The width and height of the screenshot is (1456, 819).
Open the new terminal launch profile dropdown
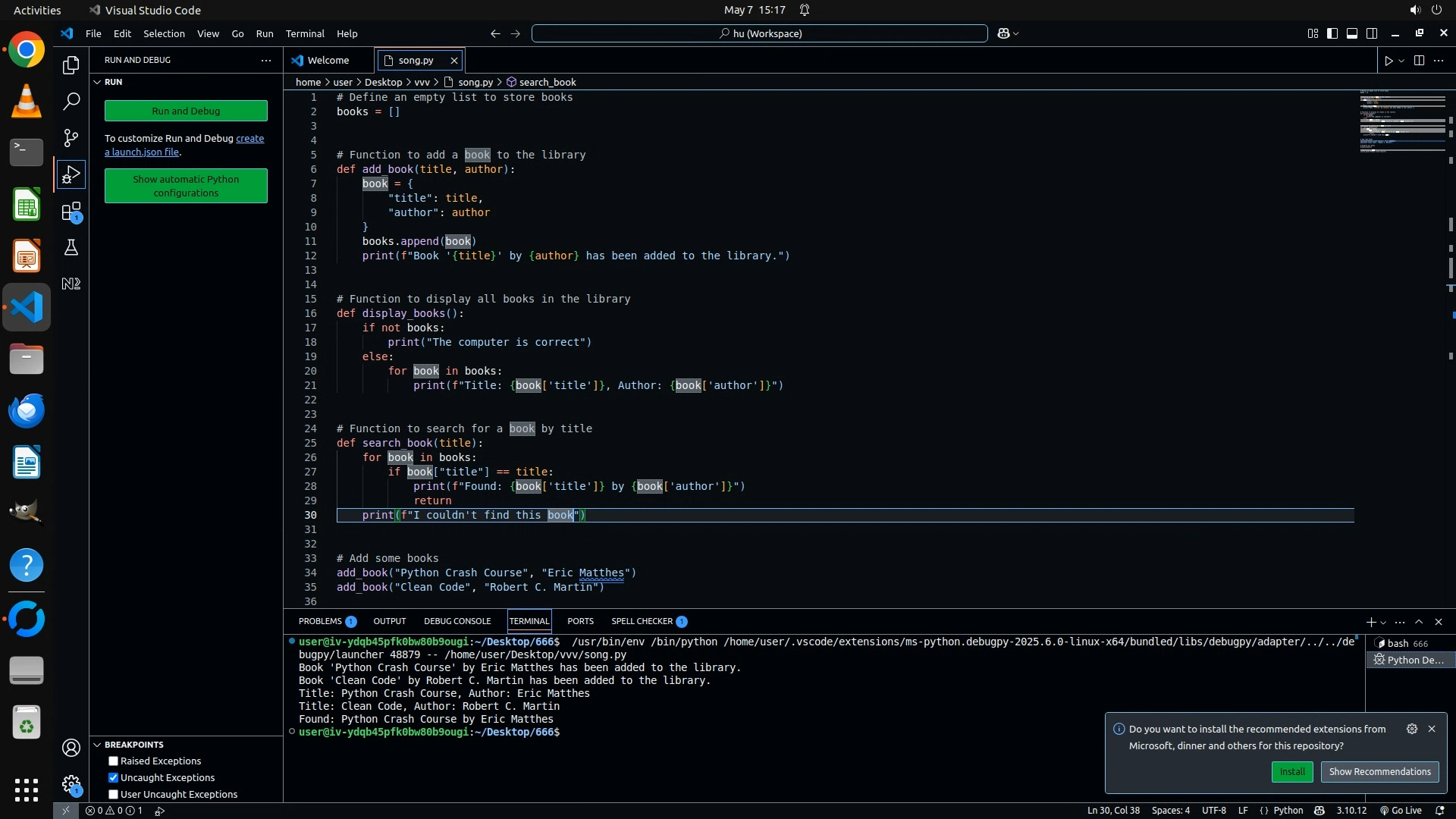click(1384, 623)
